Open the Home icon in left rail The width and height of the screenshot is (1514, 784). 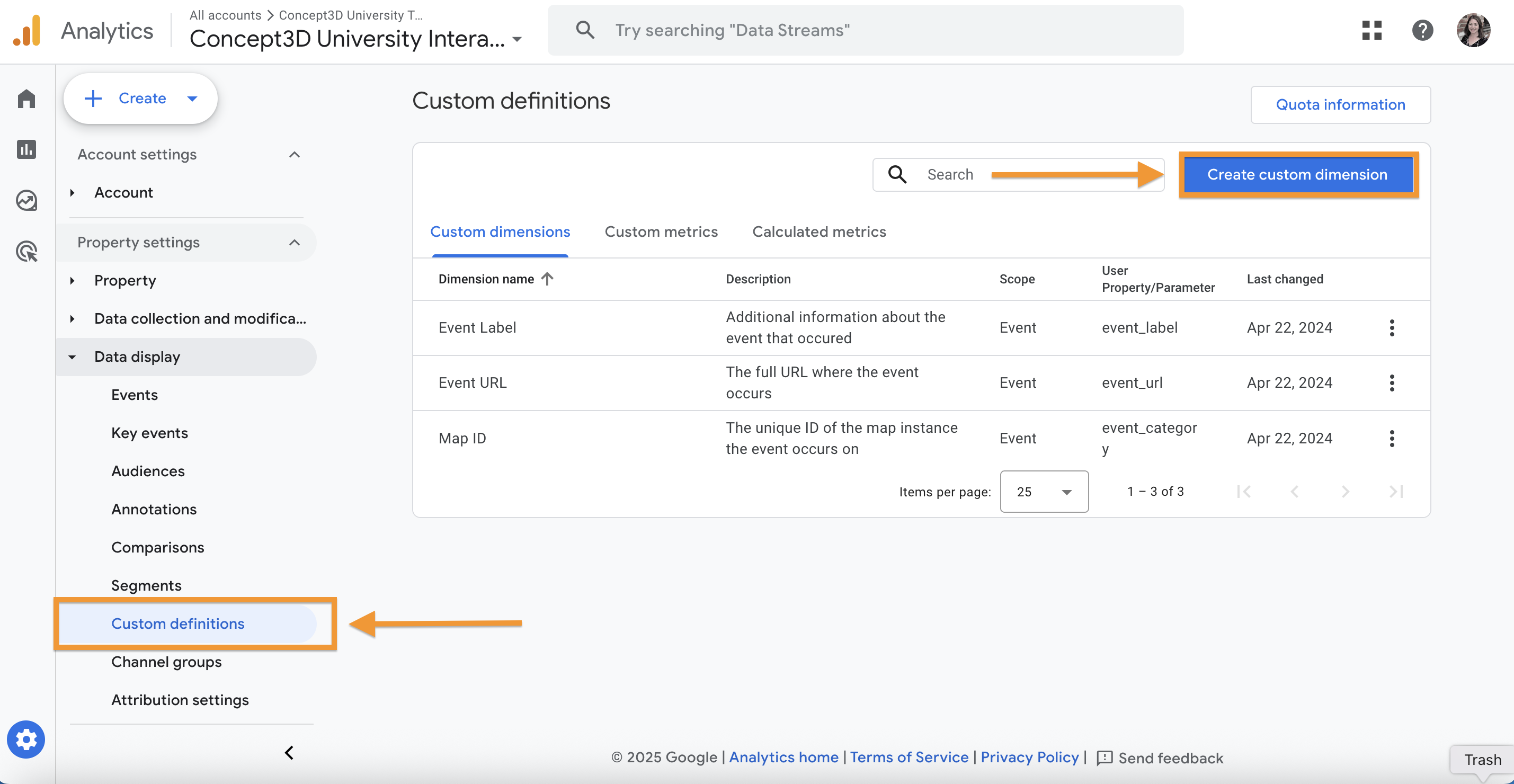(x=26, y=98)
